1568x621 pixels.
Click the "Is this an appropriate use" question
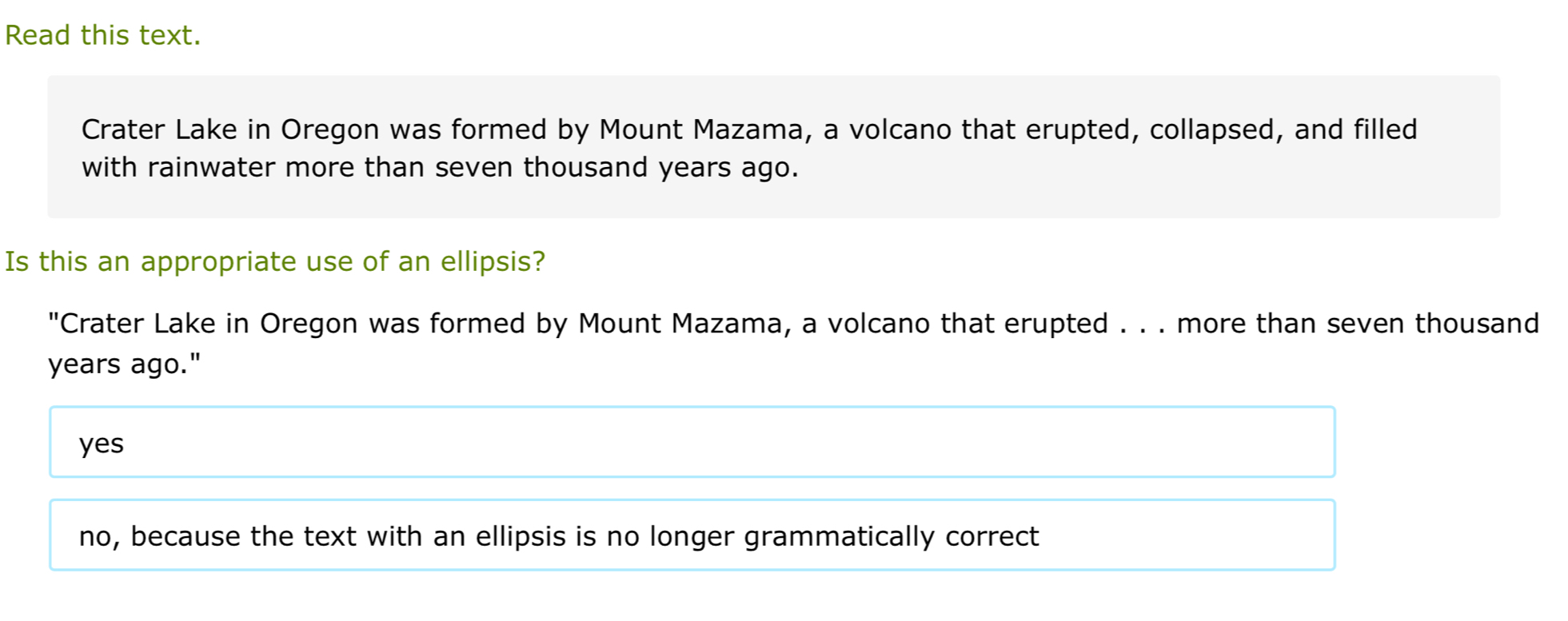click(x=275, y=261)
